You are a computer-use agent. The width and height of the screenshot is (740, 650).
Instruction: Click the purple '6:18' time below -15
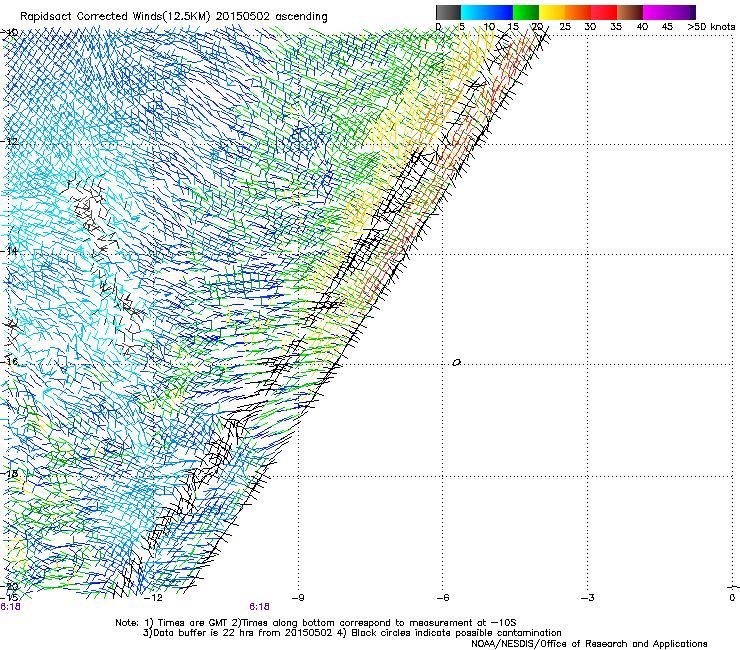(10, 607)
